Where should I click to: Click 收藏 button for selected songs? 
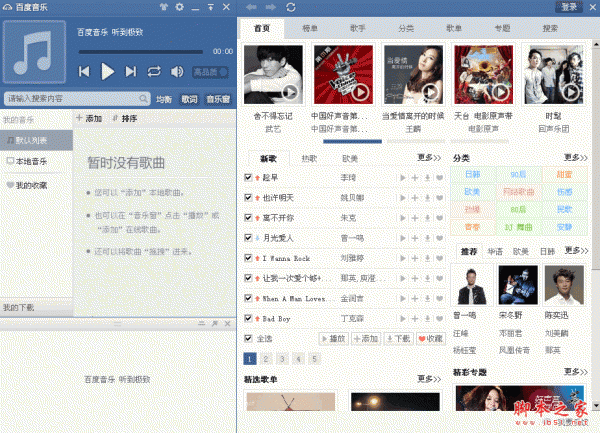[431, 339]
